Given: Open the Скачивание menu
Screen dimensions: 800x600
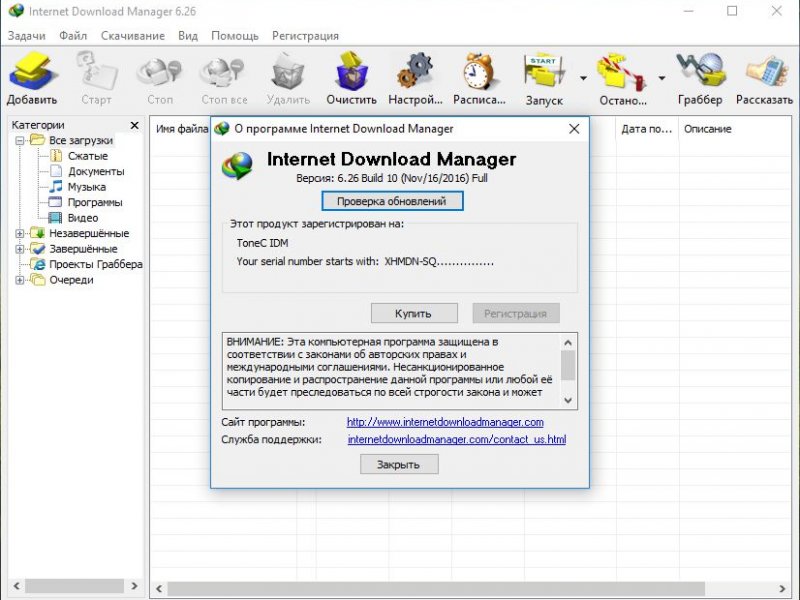Looking at the screenshot, I should tap(132, 36).
